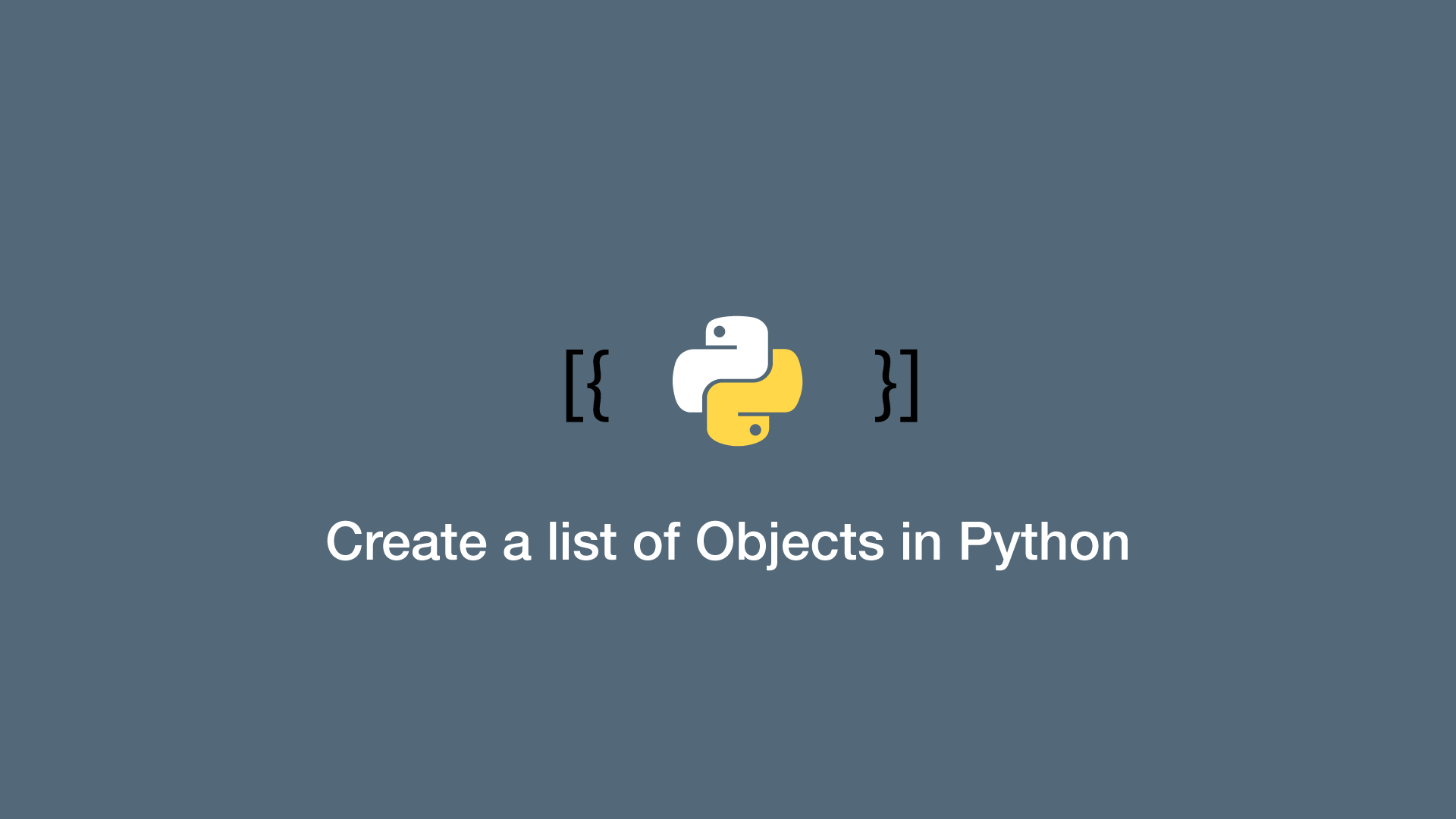Click the opening curly brace symbol
Viewport: 1456px width, 819px height.
pos(598,385)
